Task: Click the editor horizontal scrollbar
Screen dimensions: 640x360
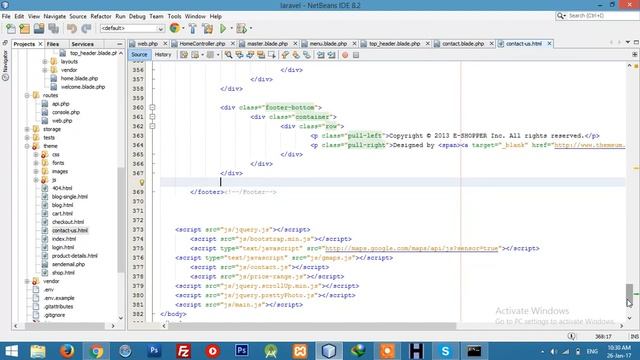Action: [x=311, y=326]
